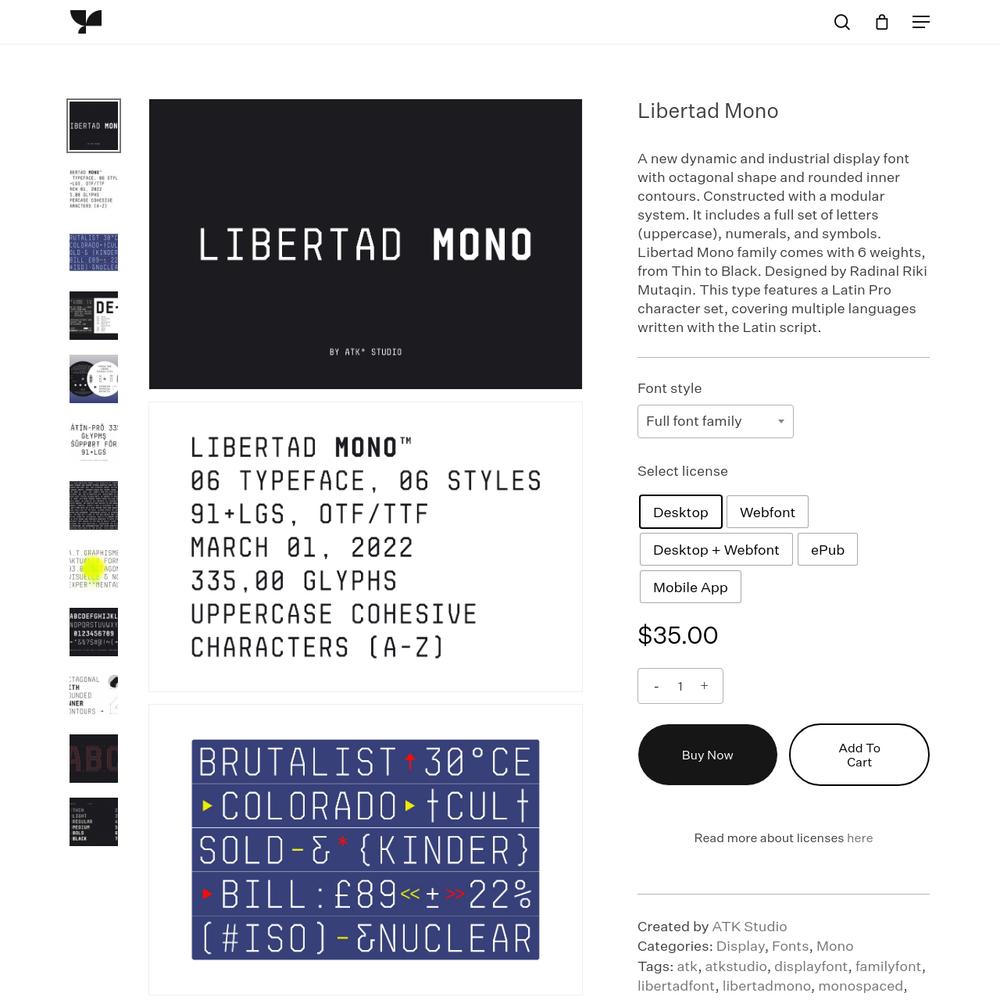Open the shopping bag cart icon
The image size is (1000, 1000).
[881, 22]
